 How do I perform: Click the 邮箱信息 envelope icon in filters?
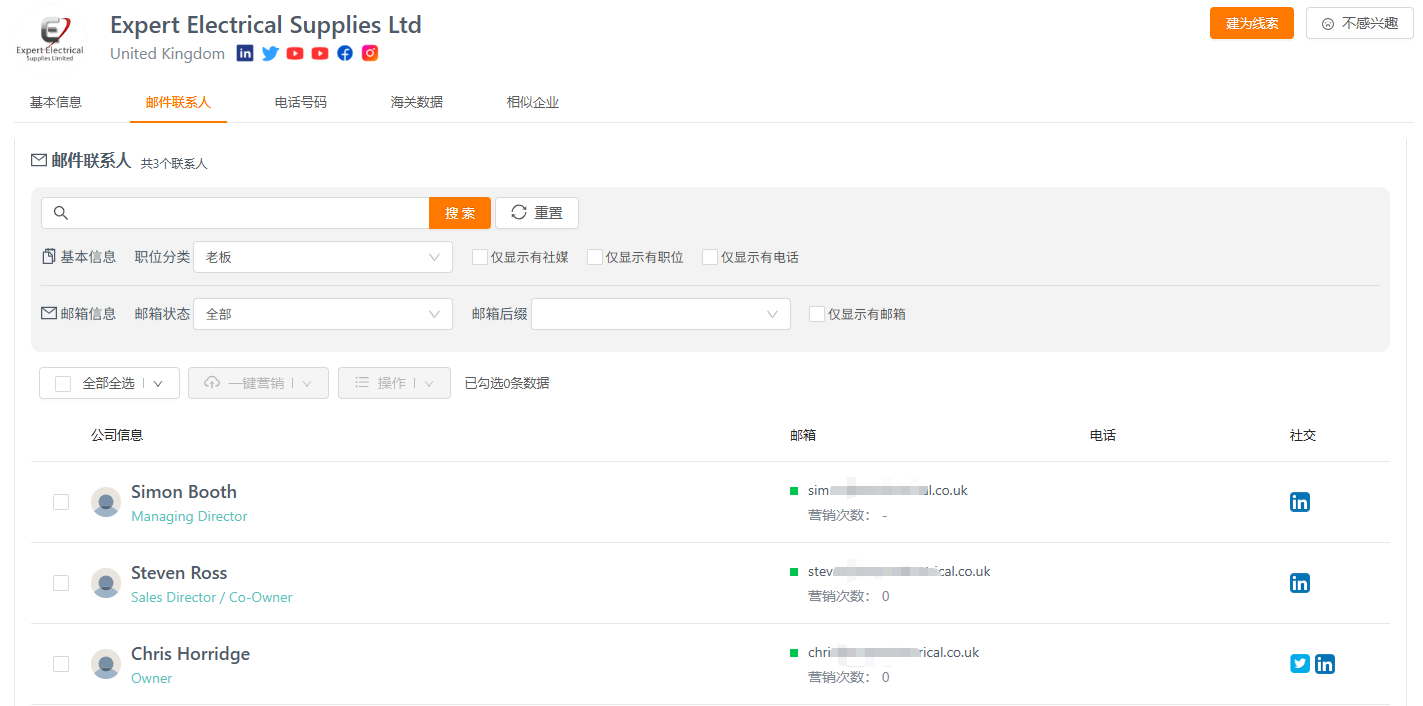[x=49, y=313]
